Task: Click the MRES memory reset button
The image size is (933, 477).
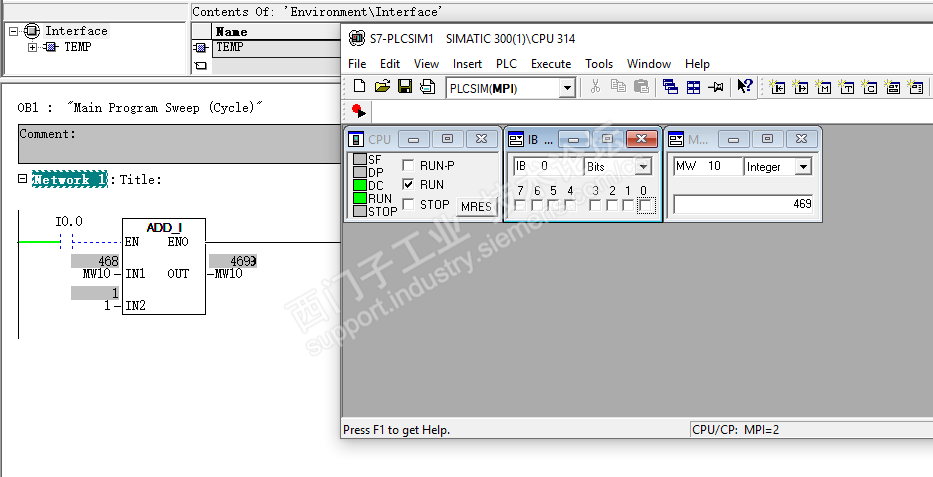Action: click(476, 206)
